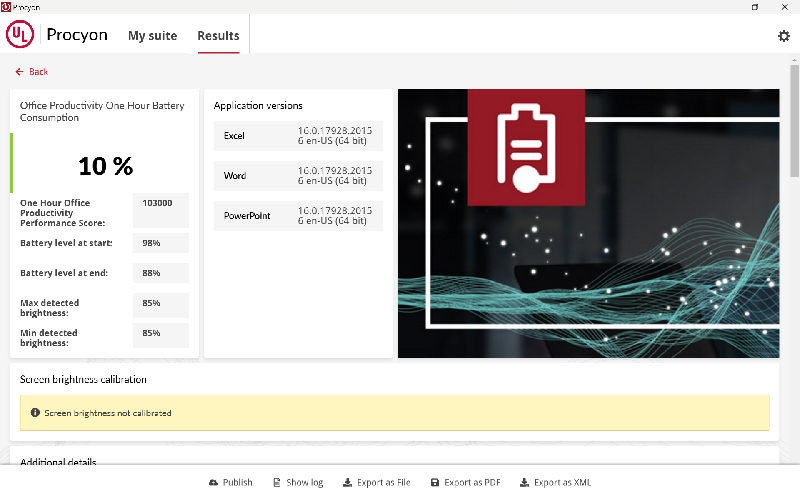The width and height of the screenshot is (800, 500).
Task: Click the Excel version row
Action: point(298,136)
